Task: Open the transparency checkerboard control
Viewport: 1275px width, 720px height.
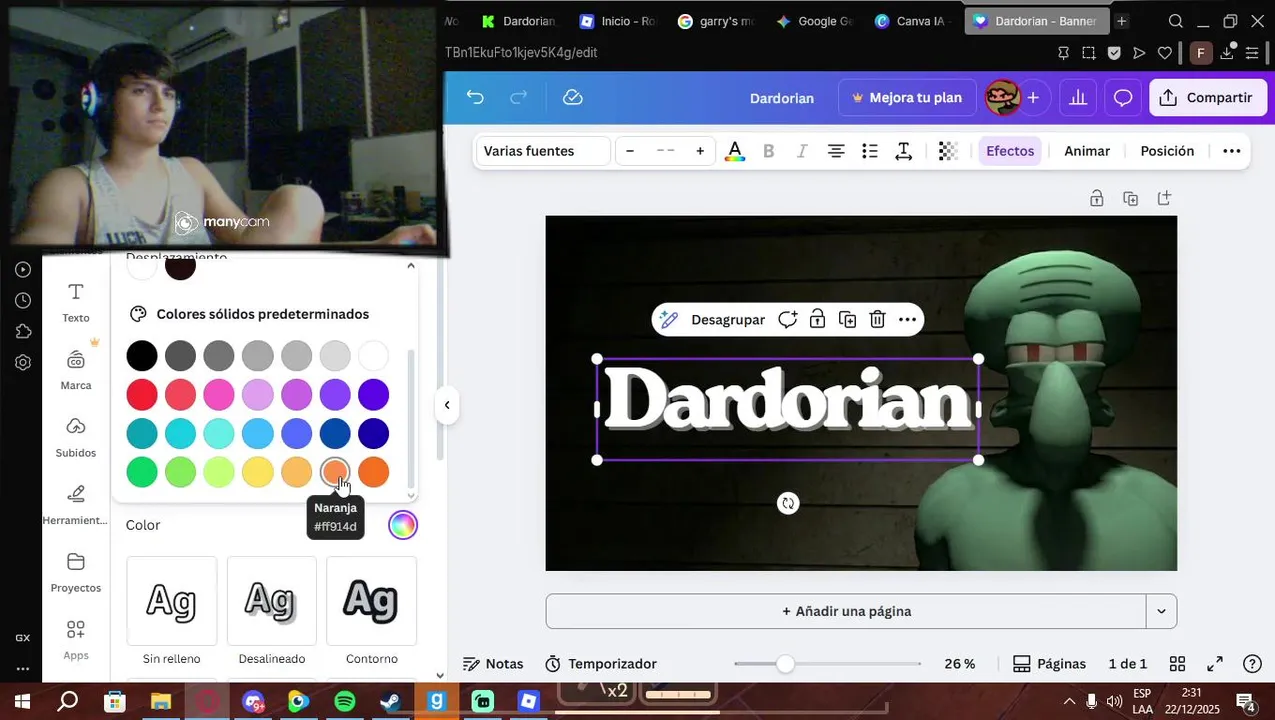Action: [948, 151]
